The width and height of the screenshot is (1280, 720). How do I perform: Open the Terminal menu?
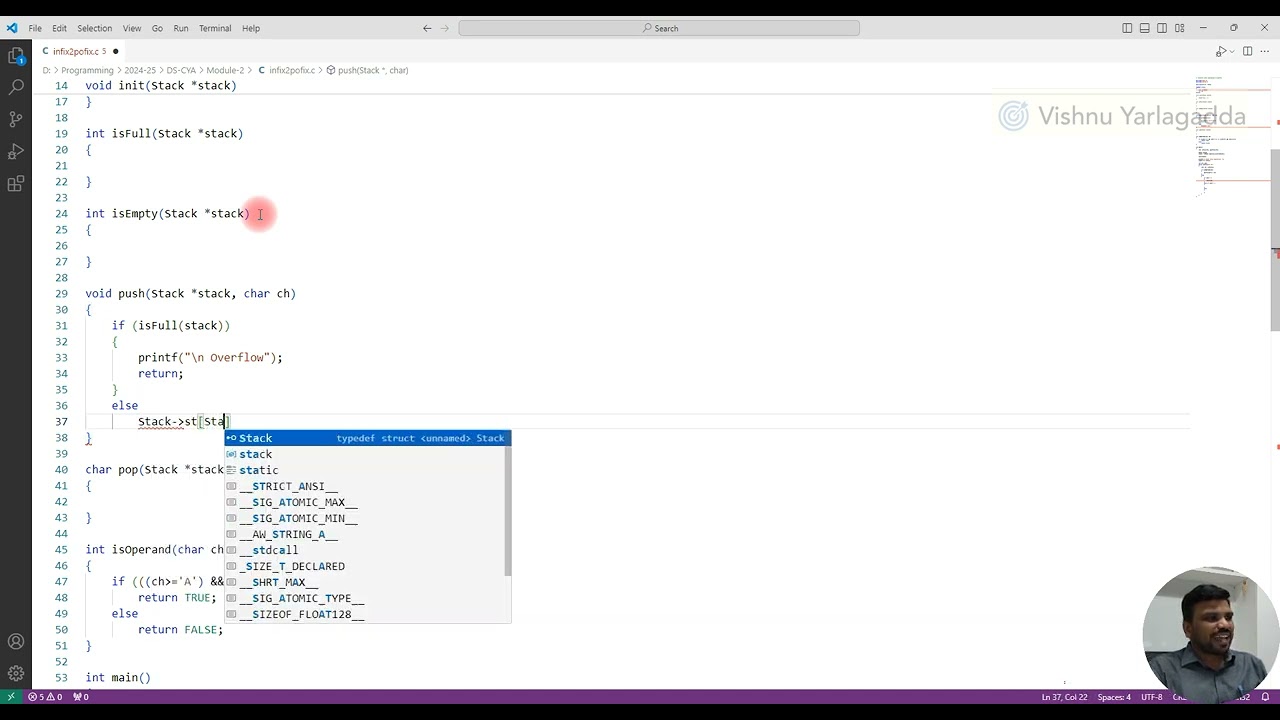(x=215, y=28)
